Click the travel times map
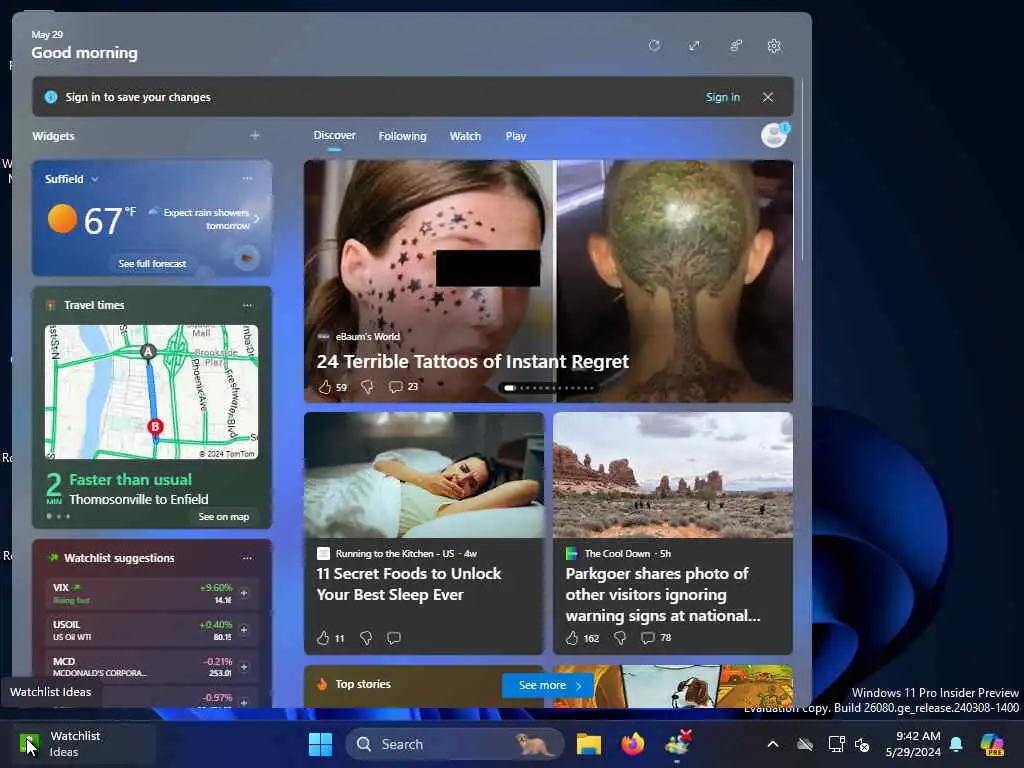1024x768 pixels. (x=152, y=392)
